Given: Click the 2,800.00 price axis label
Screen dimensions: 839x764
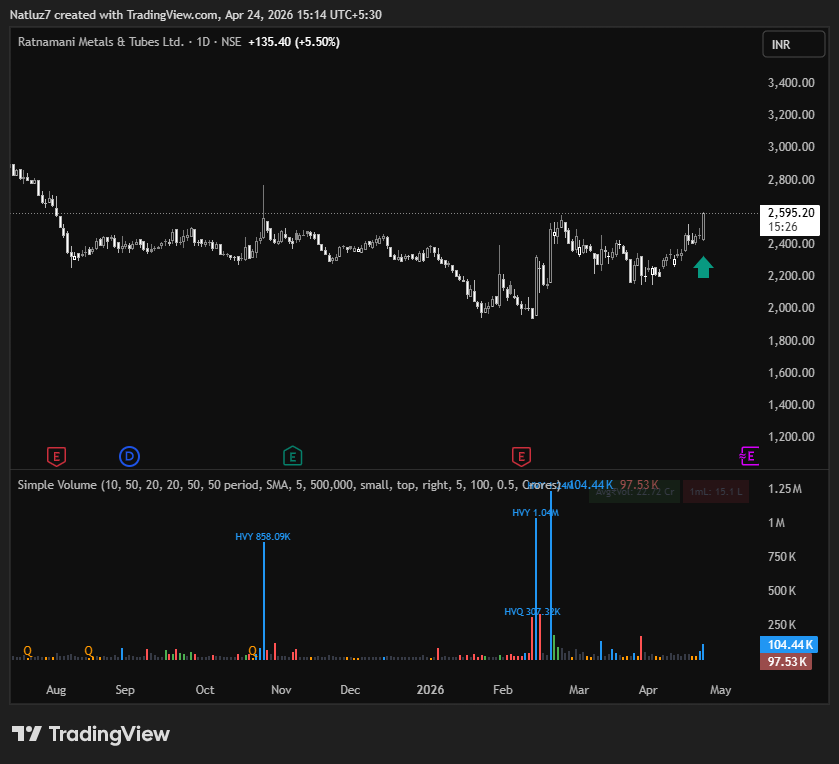Looking at the screenshot, I should pos(791,180).
